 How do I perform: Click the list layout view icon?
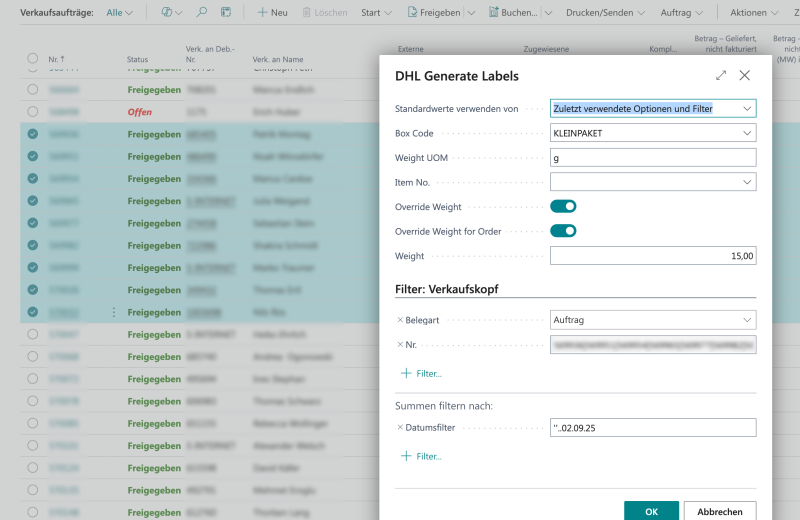226,12
